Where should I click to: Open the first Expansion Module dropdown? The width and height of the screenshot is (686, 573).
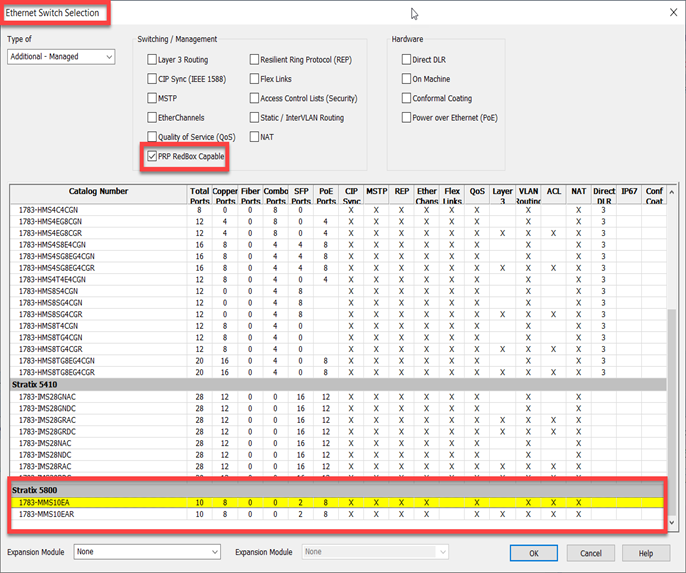pos(147,552)
